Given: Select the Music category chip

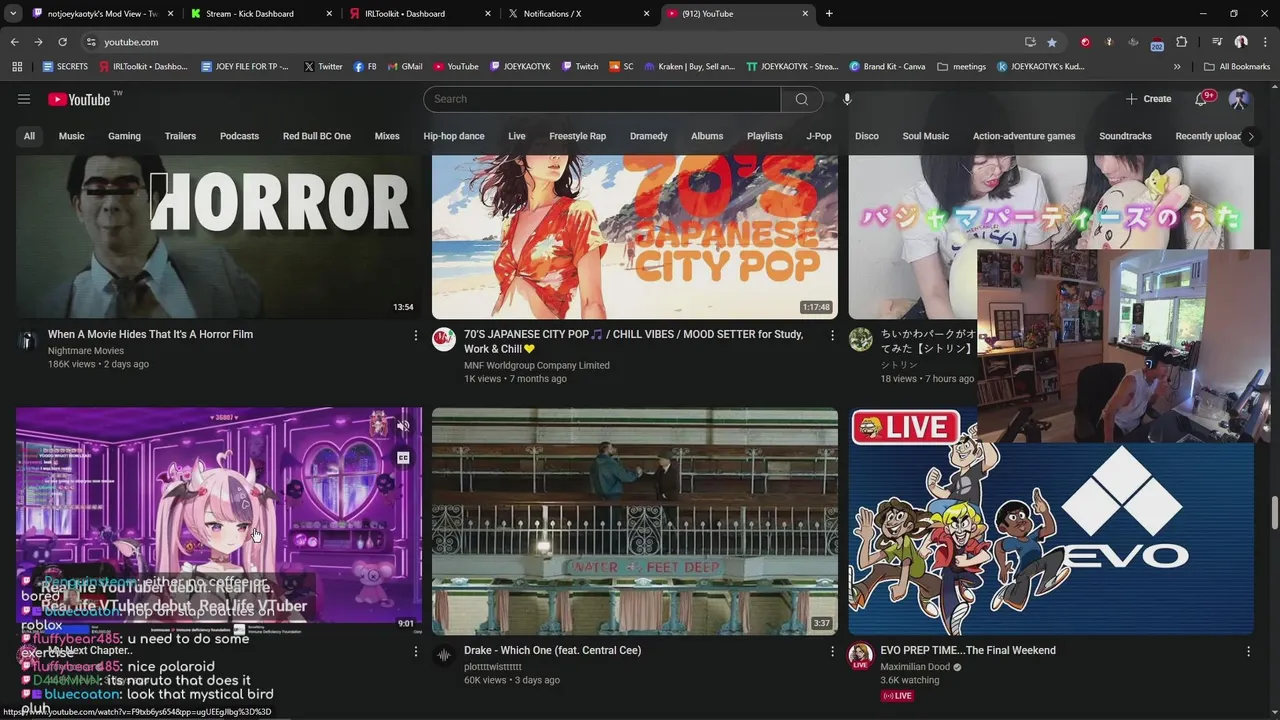Looking at the screenshot, I should click(71, 136).
